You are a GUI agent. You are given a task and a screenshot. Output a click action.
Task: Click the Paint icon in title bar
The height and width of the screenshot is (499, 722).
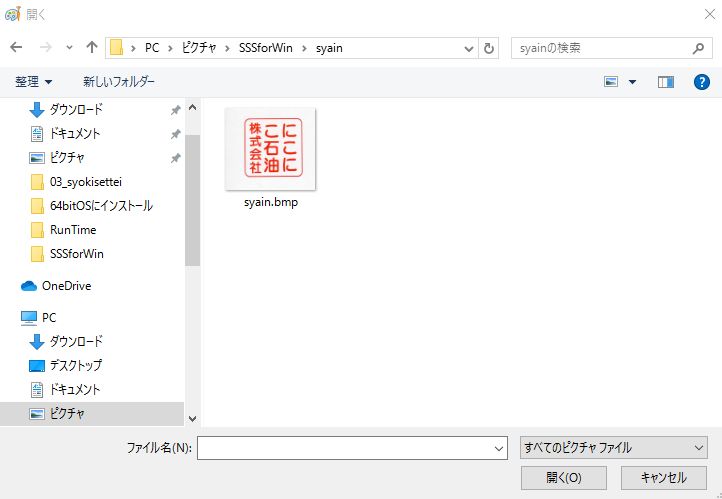pyautogui.click(x=12, y=14)
